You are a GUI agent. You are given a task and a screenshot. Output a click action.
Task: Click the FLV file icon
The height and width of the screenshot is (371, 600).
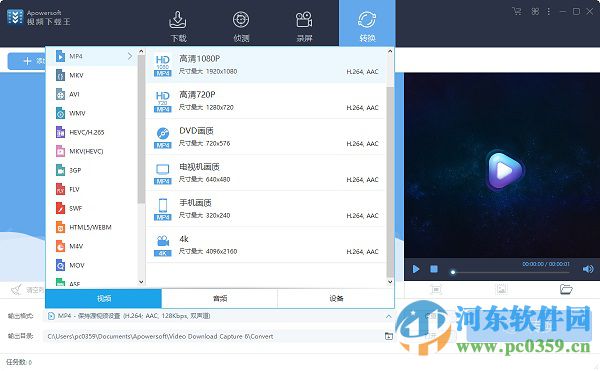coord(60,189)
